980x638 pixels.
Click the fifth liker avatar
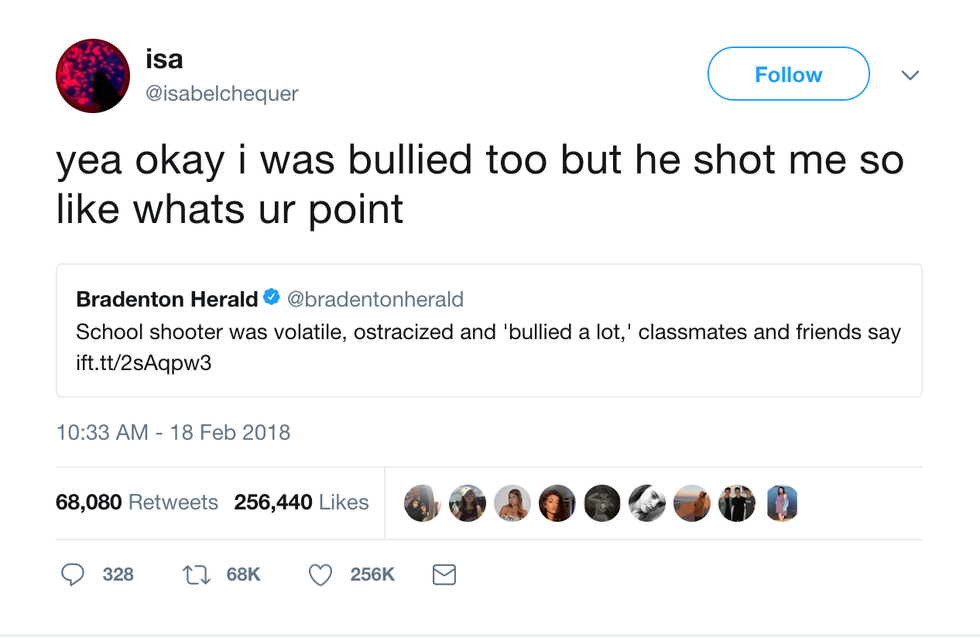tap(602, 503)
